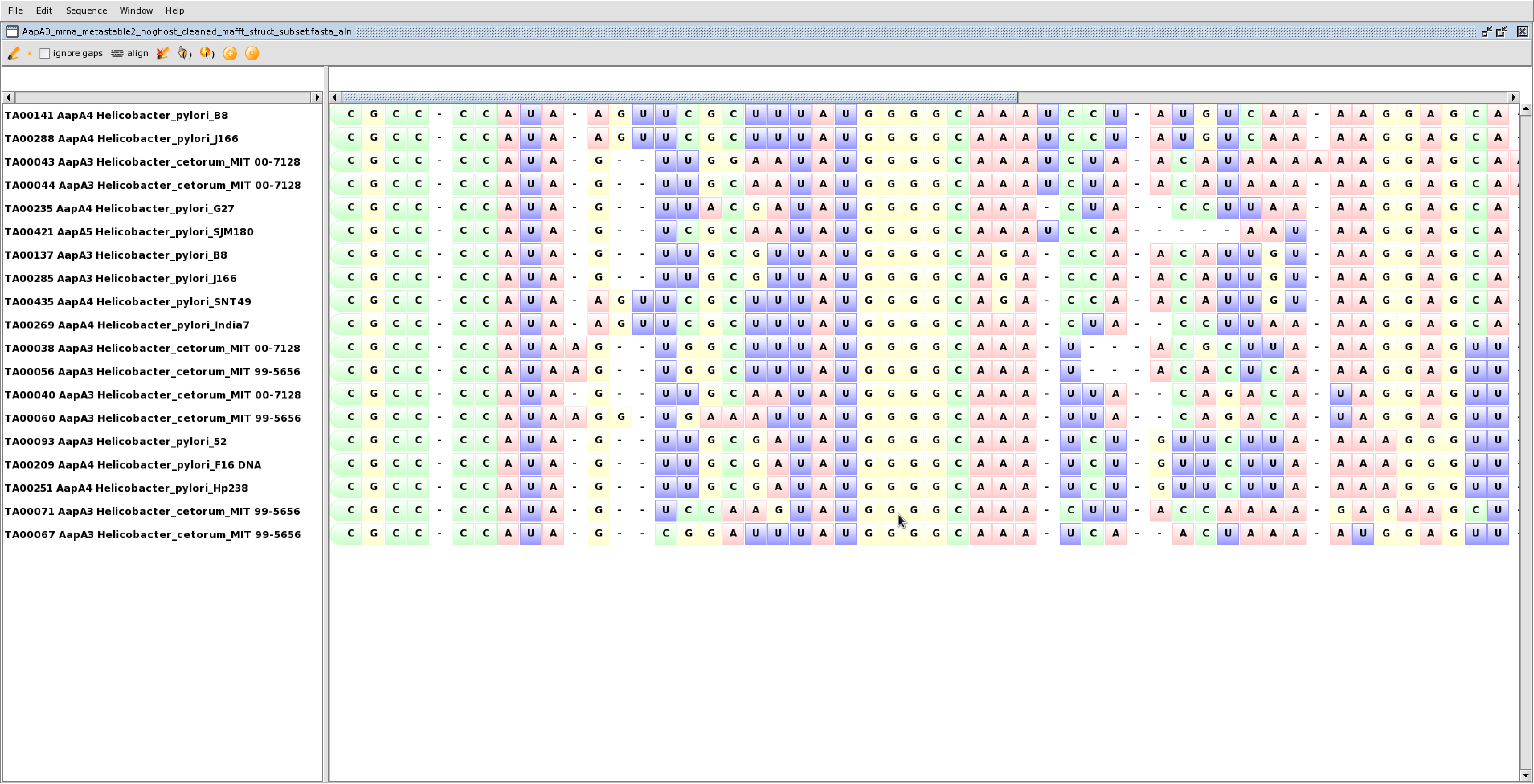This screenshot has height=784, width=1534.
Task: Zoom out with the orange minus button
Action: [x=252, y=54]
